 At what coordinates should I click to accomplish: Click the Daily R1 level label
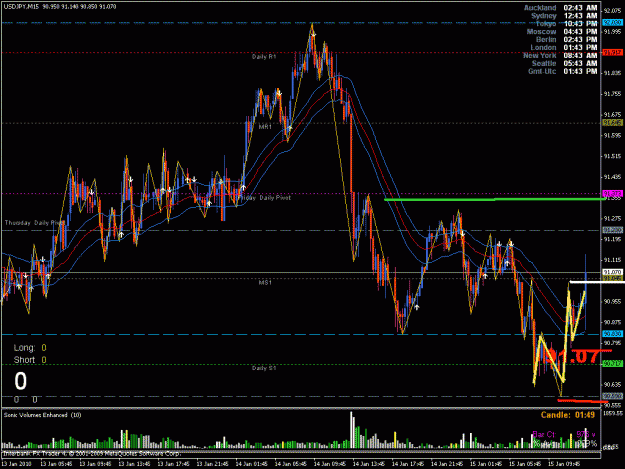(264, 57)
